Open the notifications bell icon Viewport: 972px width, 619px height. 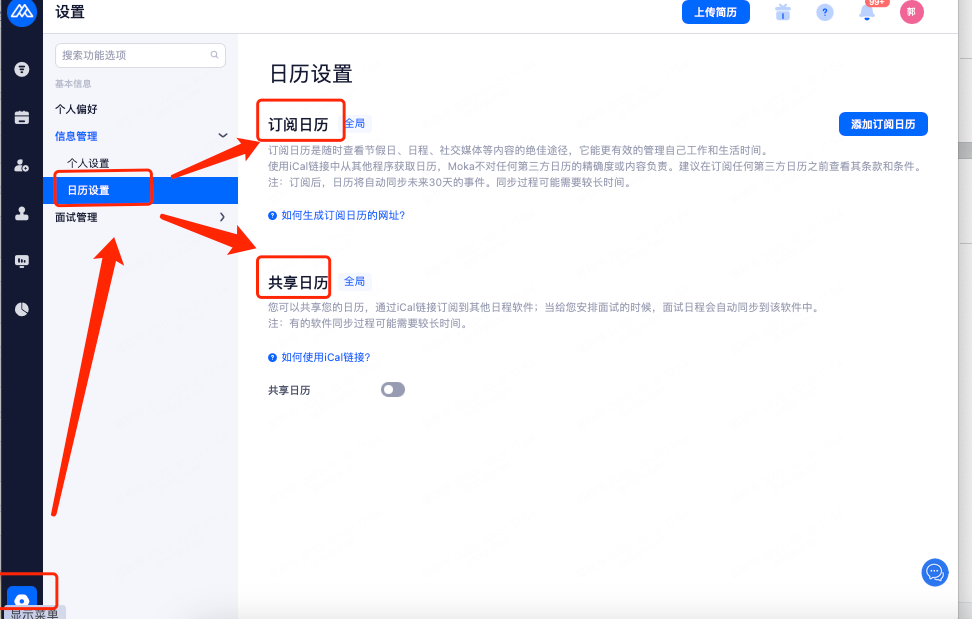[x=867, y=13]
